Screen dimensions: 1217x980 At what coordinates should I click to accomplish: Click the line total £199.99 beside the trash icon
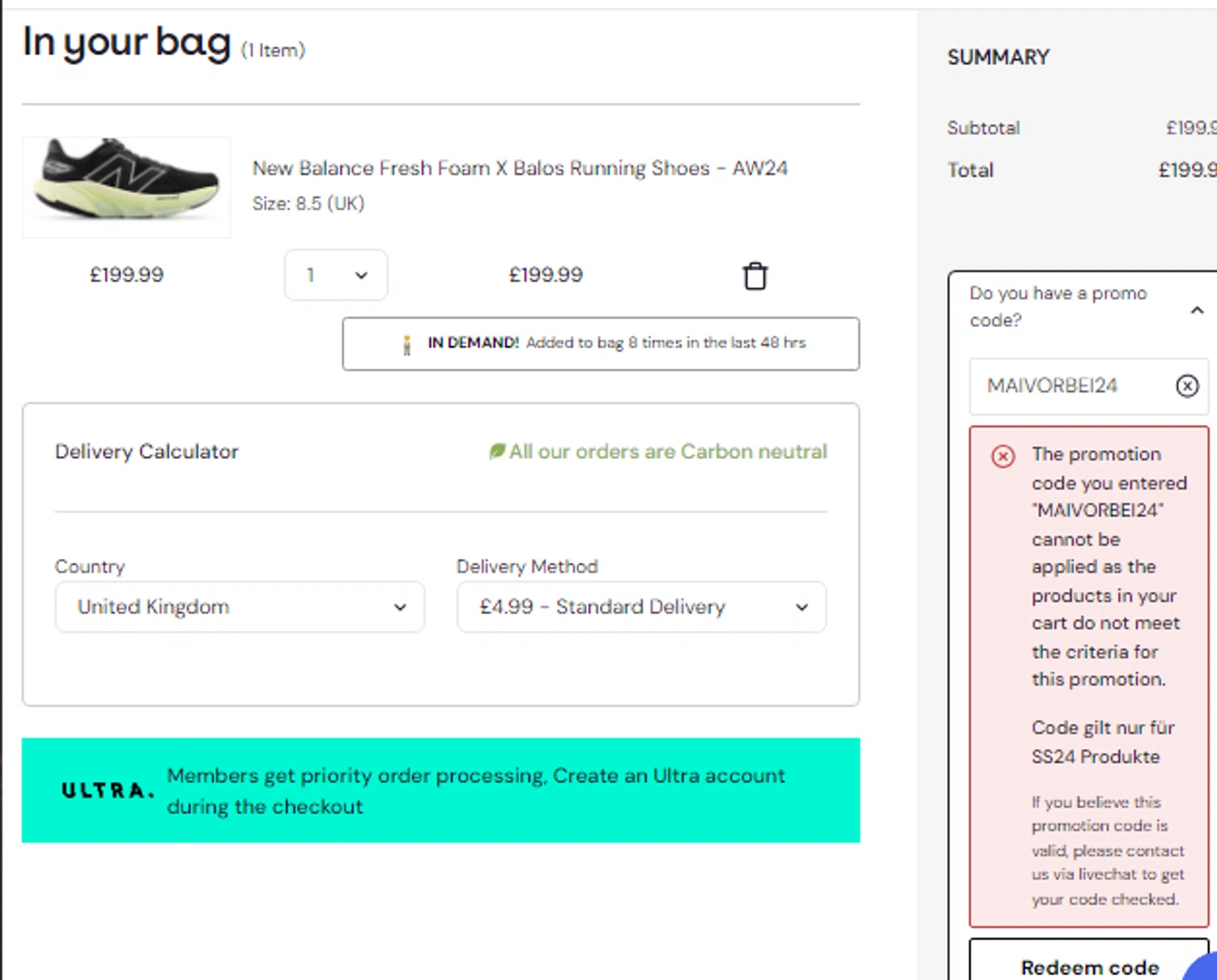pyautogui.click(x=546, y=275)
